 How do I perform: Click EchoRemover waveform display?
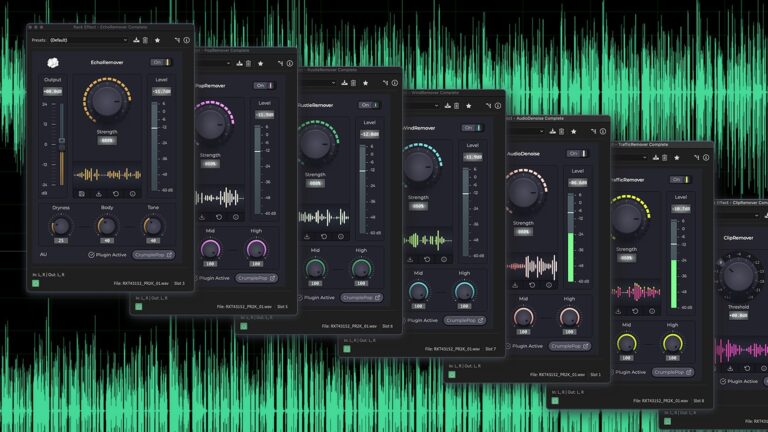pyautogui.click(x=107, y=174)
